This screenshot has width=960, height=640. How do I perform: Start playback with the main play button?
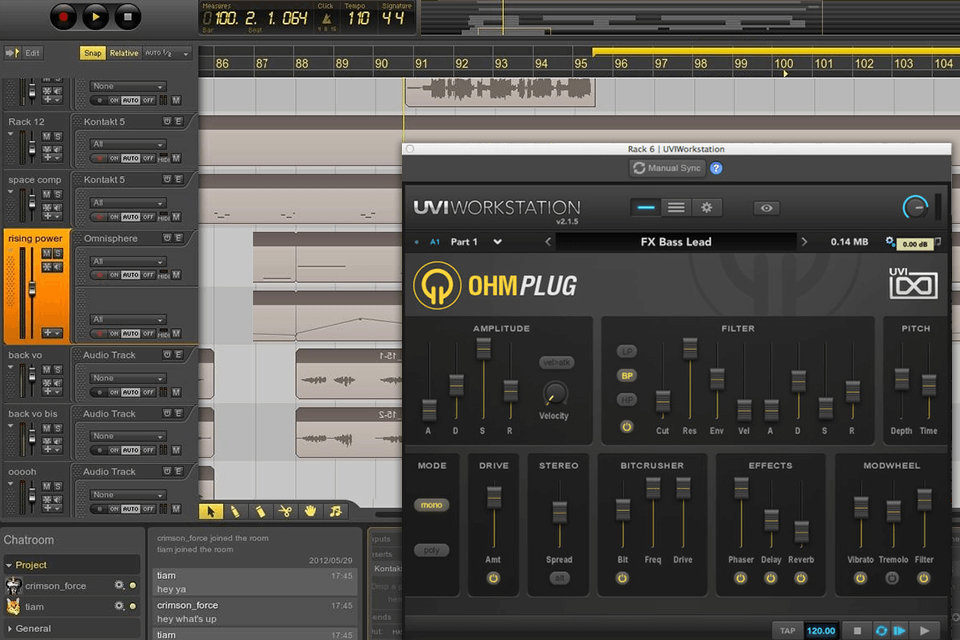tap(95, 17)
